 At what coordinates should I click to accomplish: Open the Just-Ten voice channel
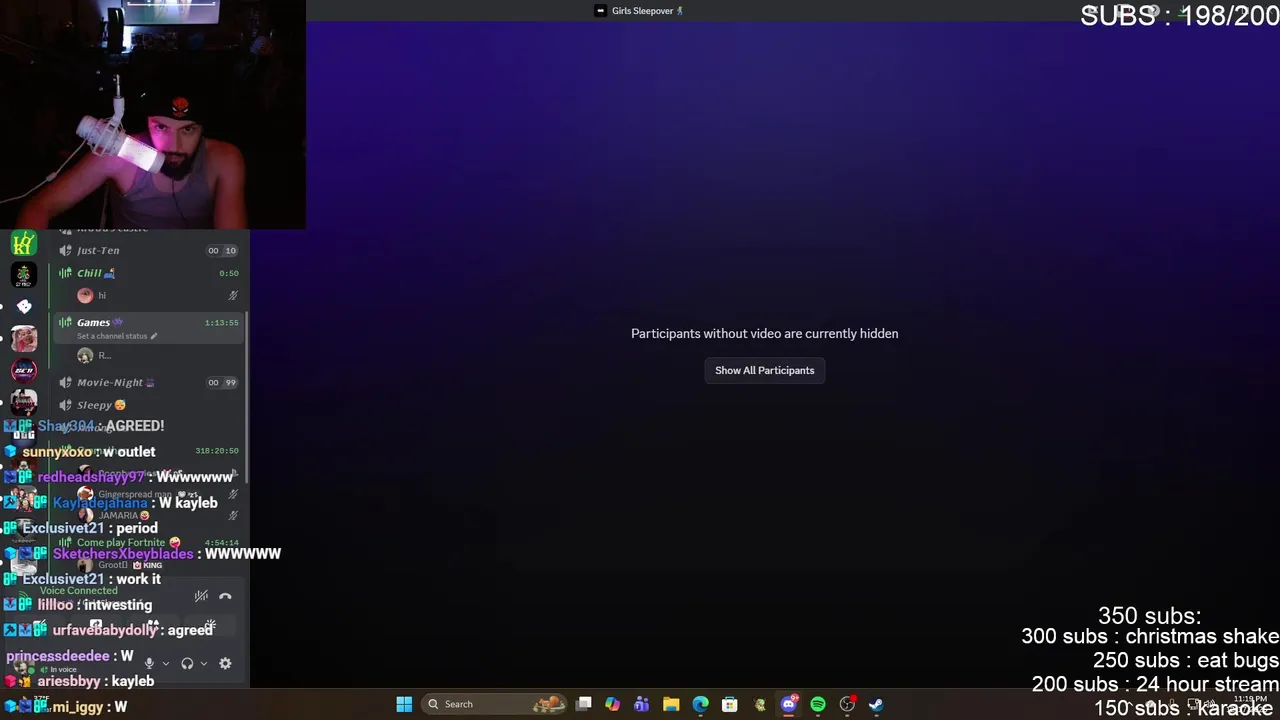point(150,250)
